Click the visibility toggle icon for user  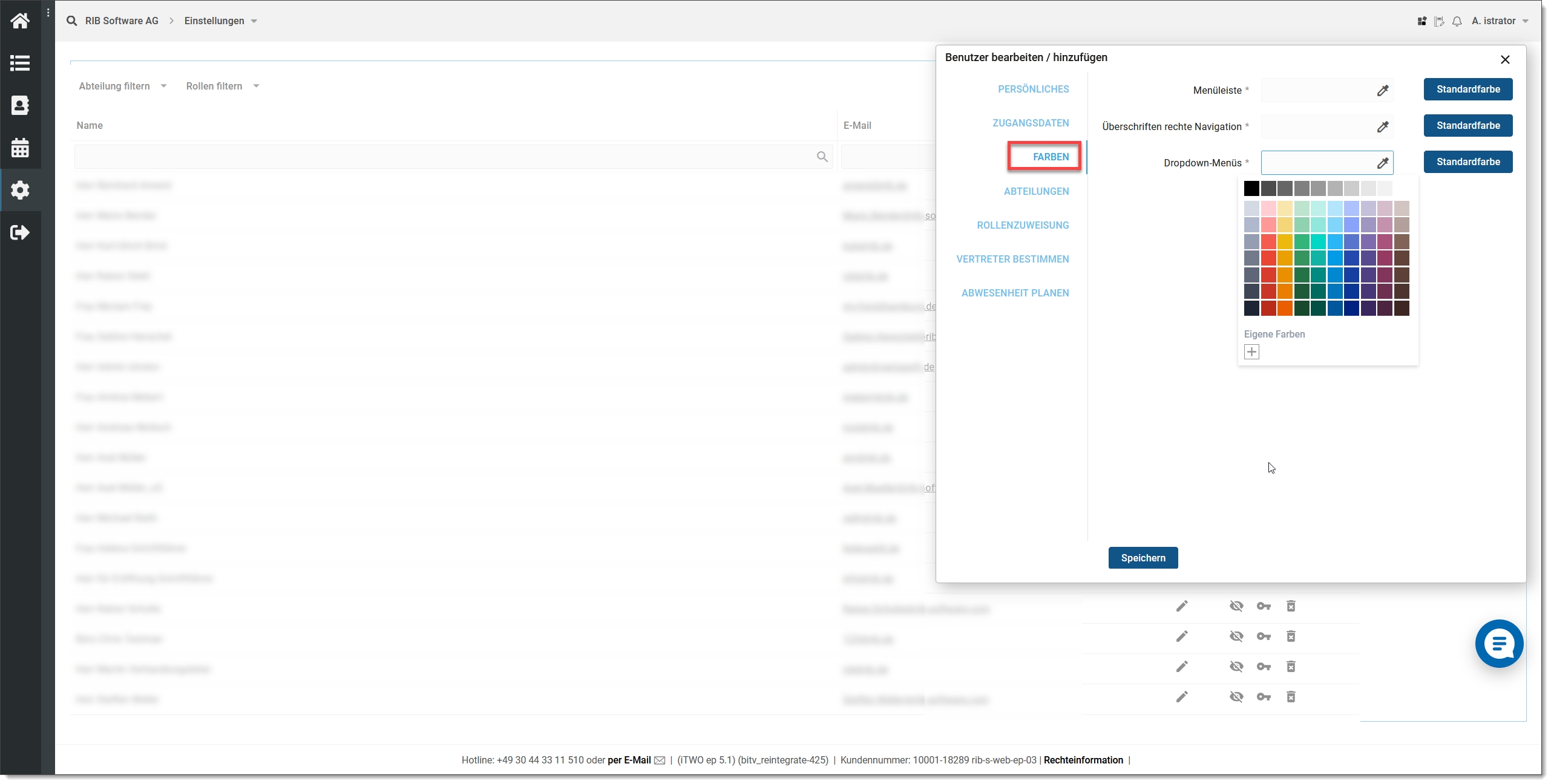(x=1236, y=606)
